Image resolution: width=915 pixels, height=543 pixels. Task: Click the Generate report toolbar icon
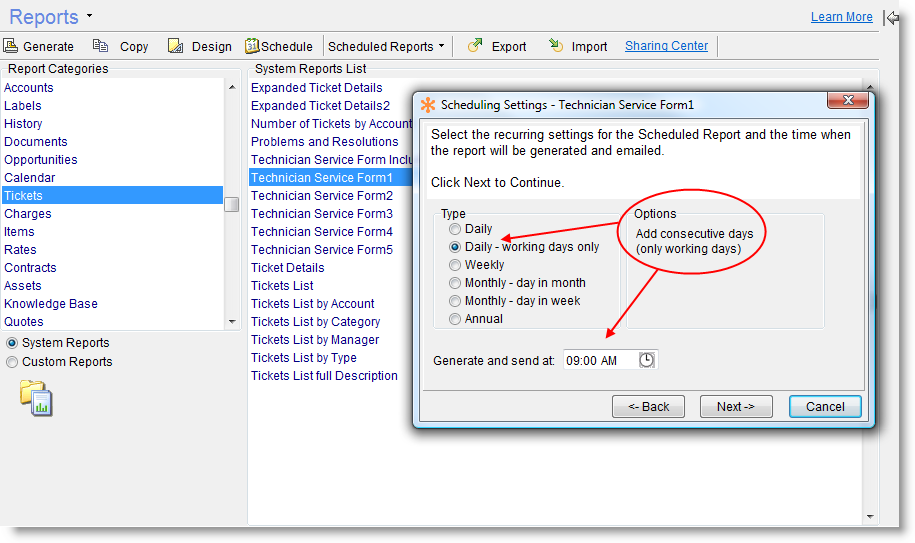click(11, 46)
